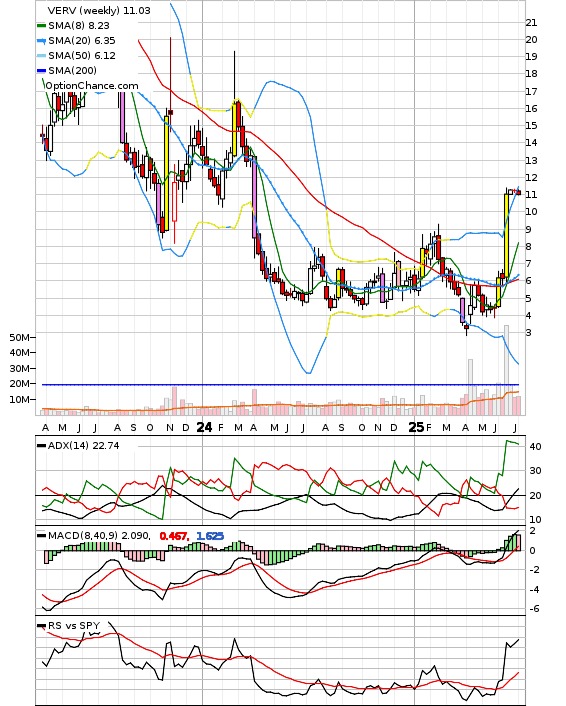Image resolution: width=566 pixels, height=706 pixels.
Task: Click the blue MACD signal value 1.625
Action: [210, 536]
